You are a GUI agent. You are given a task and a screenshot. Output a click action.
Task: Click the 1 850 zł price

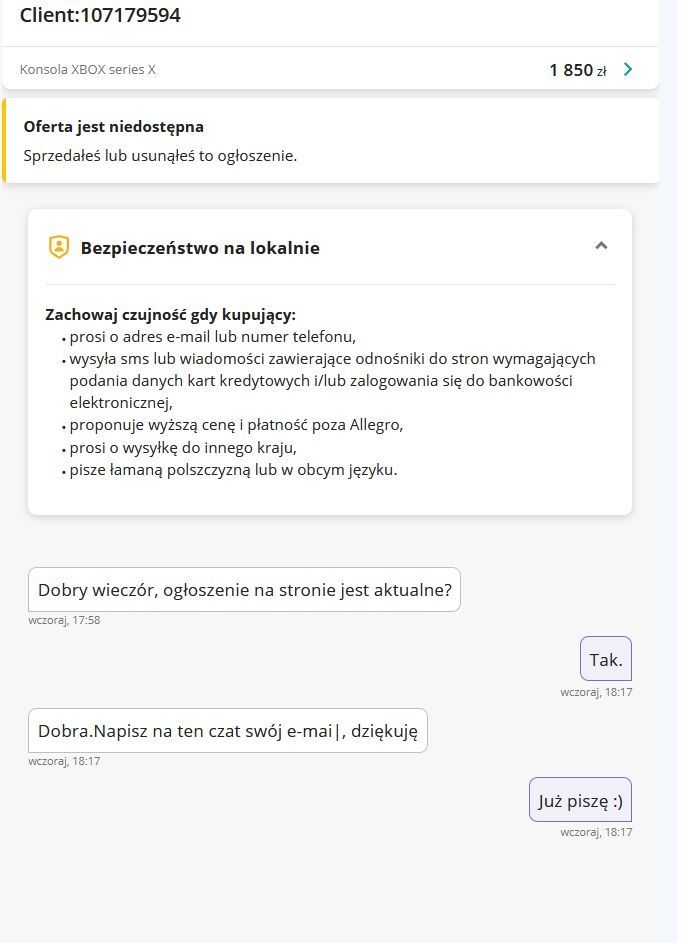click(x=577, y=70)
